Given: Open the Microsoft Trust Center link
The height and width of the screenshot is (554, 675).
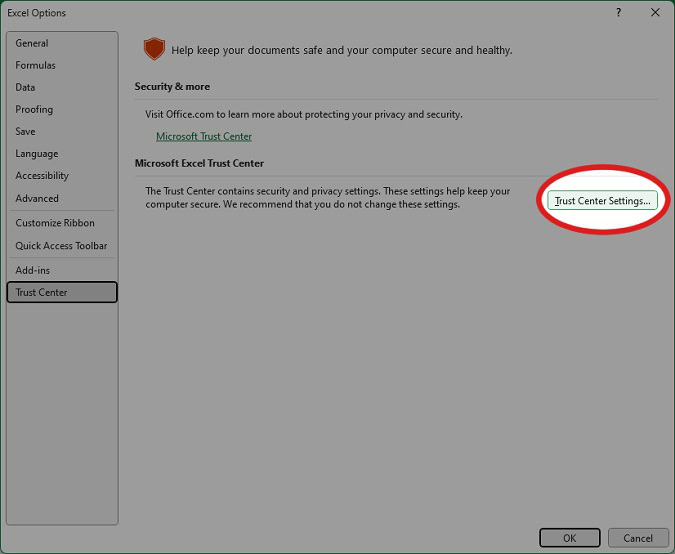Looking at the screenshot, I should pyautogui.click(x=204, y=136).
